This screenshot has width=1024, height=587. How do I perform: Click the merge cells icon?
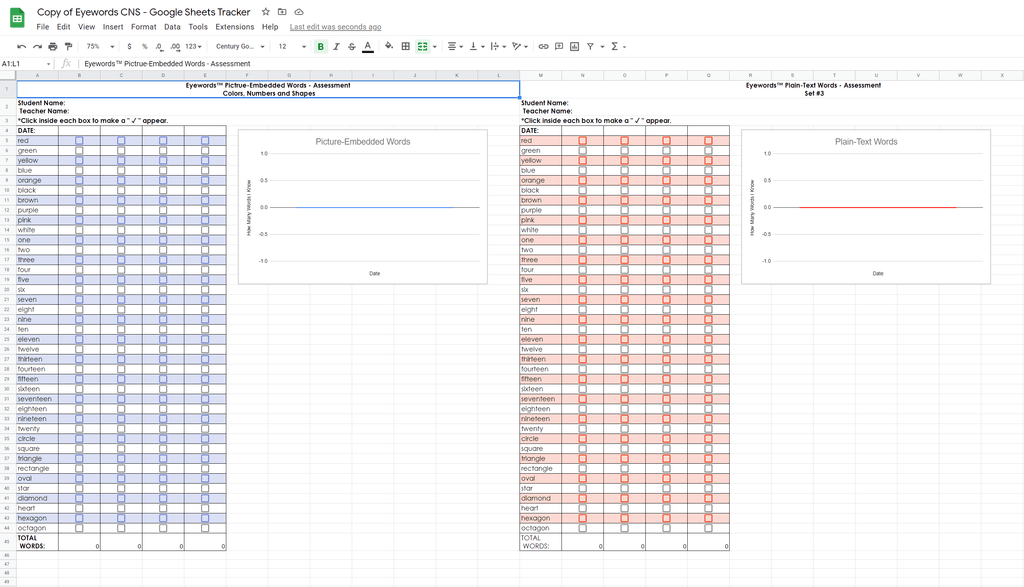coord(423,46)
